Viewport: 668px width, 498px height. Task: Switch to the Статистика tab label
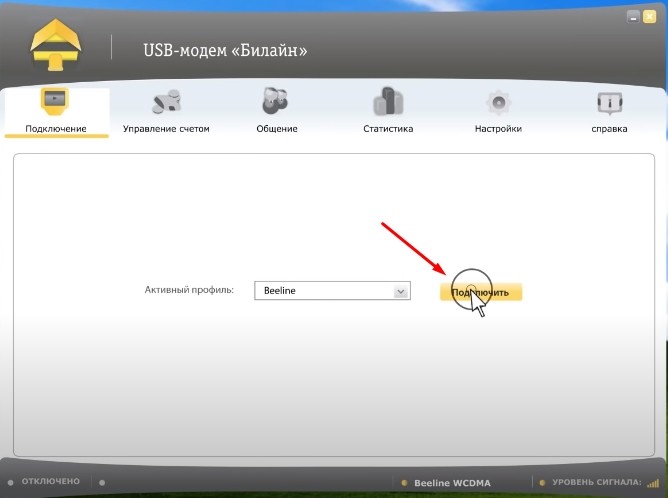pos(388,129)
